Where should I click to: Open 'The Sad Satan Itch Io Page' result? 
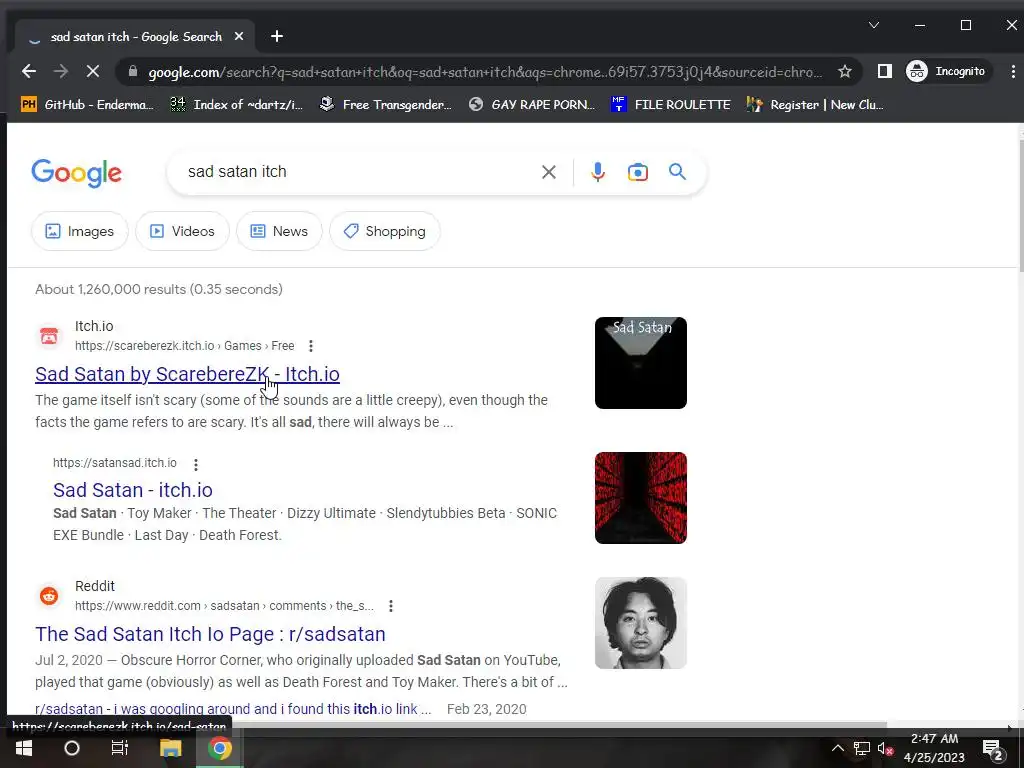[x=210, y=634]
